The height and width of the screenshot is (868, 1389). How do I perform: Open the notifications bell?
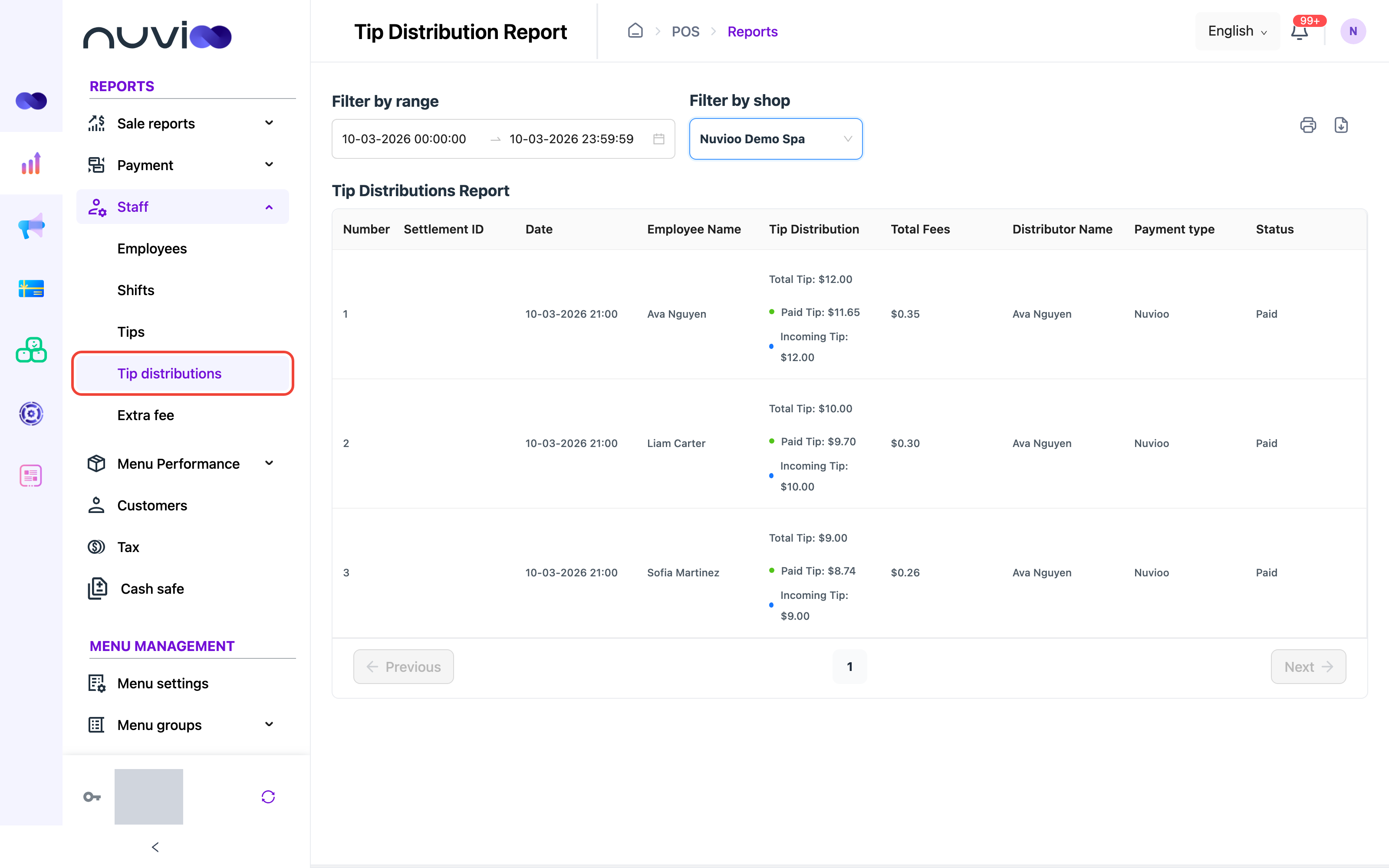click(1300, 32)
